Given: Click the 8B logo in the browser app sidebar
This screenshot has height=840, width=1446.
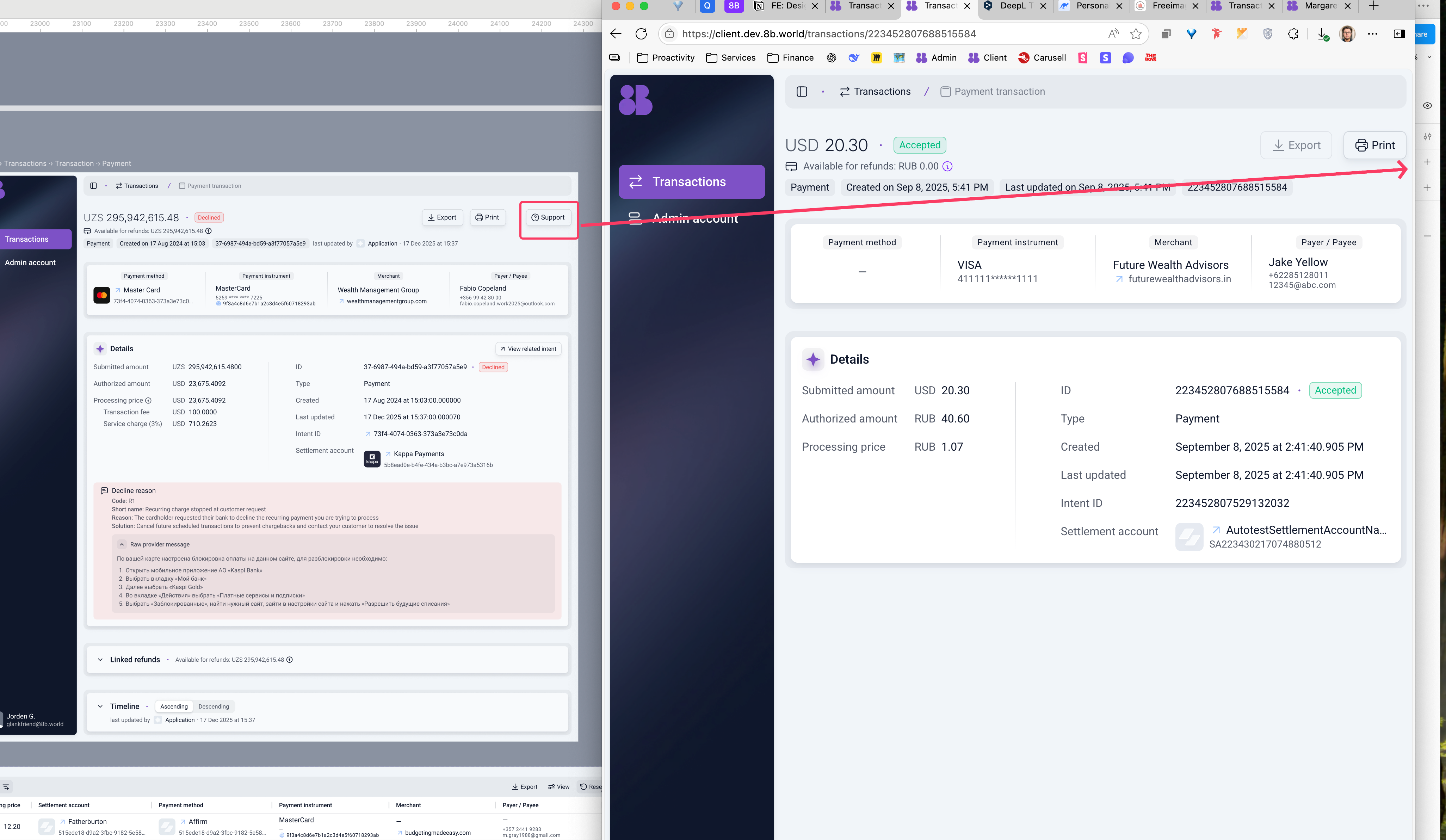Looking at the screenshot, I should point(635,100).
